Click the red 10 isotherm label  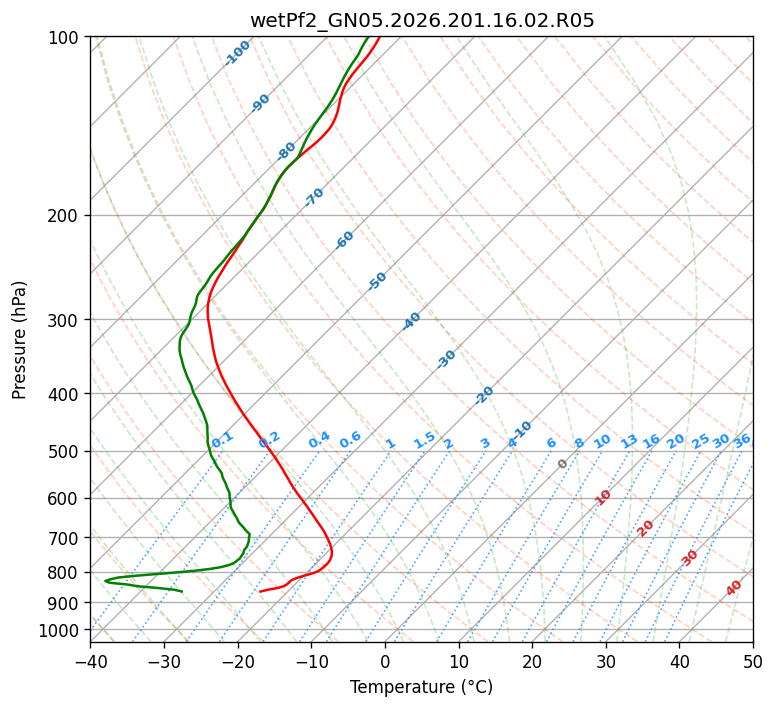(x=603, y=497)
